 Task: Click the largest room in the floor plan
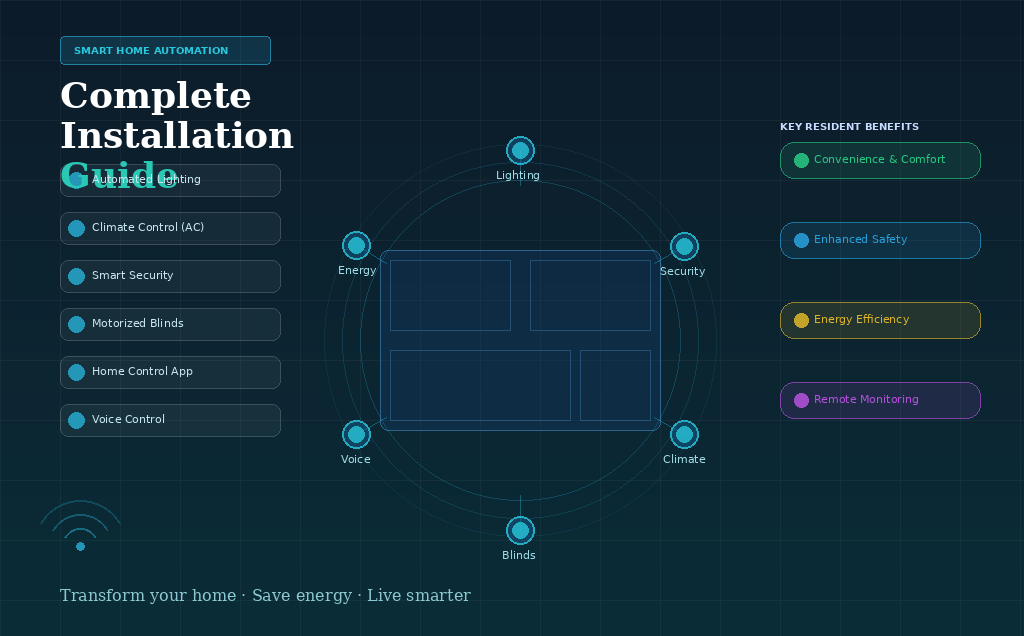pos(480,385)
